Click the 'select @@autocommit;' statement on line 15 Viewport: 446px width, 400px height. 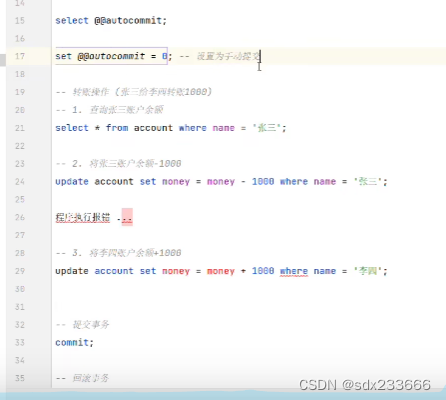[111, 21]
